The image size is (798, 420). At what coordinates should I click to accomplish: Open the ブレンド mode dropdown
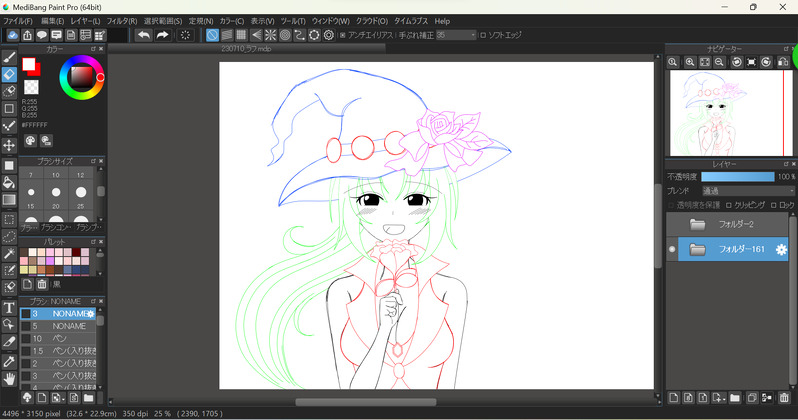(x=747, y=190)
